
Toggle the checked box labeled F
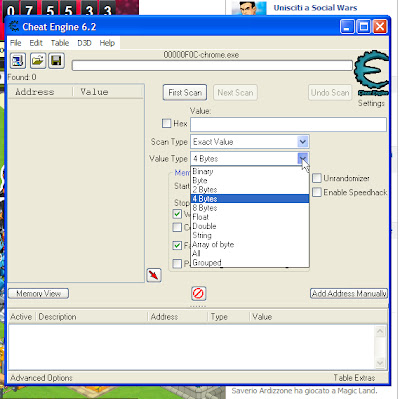(177, 246)
